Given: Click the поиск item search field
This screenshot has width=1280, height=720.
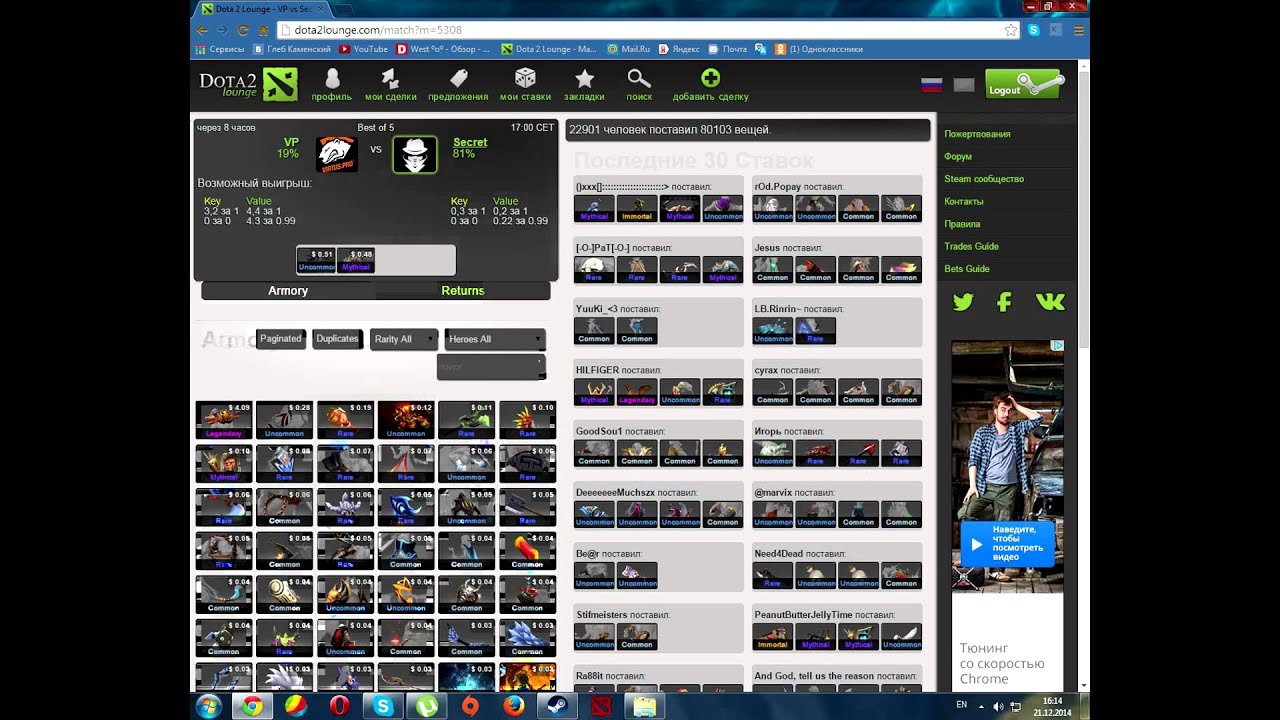Looking at the screenshot, I should click(491, 367).
